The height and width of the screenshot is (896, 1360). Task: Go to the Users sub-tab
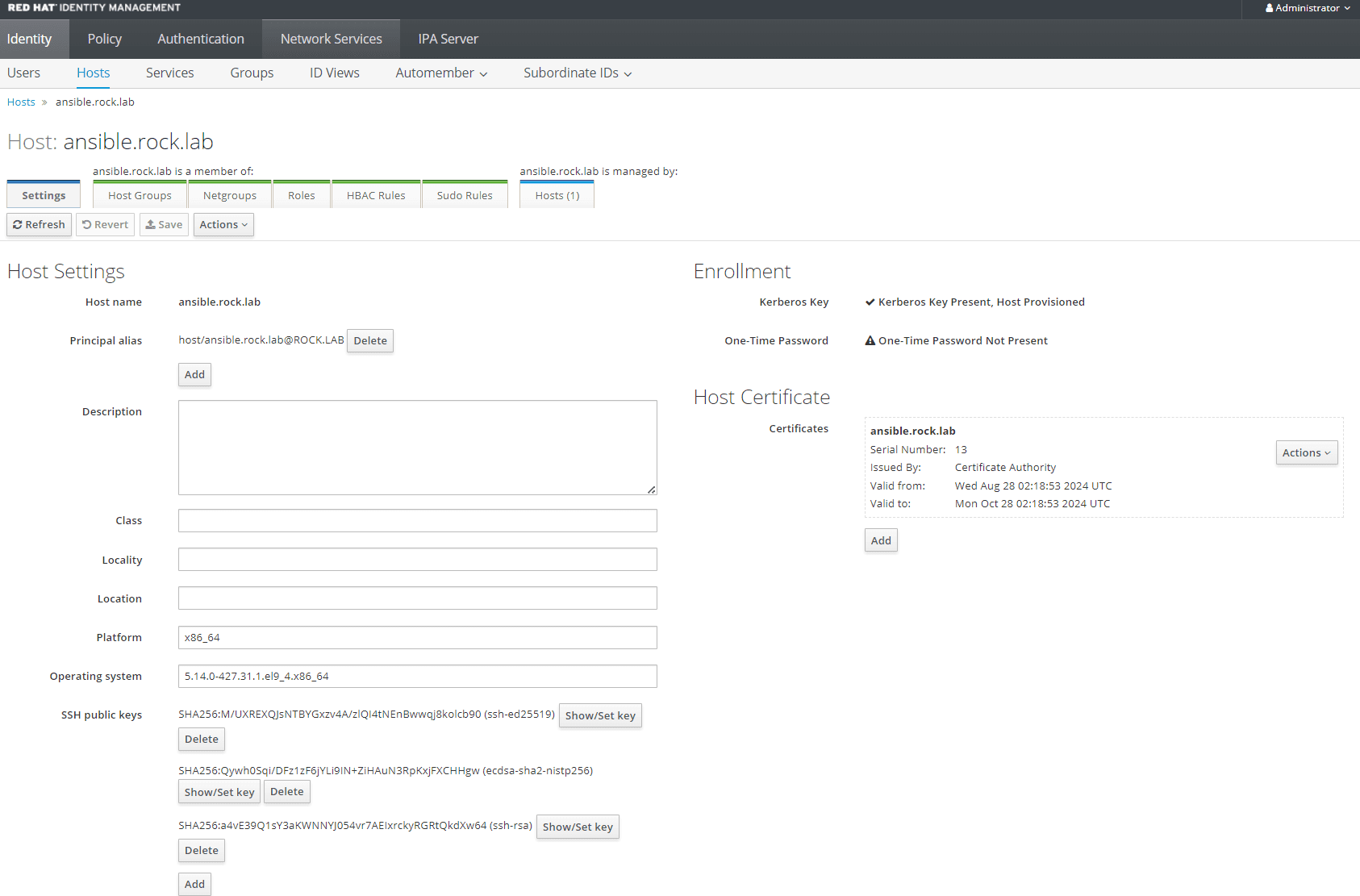point(24,73)
